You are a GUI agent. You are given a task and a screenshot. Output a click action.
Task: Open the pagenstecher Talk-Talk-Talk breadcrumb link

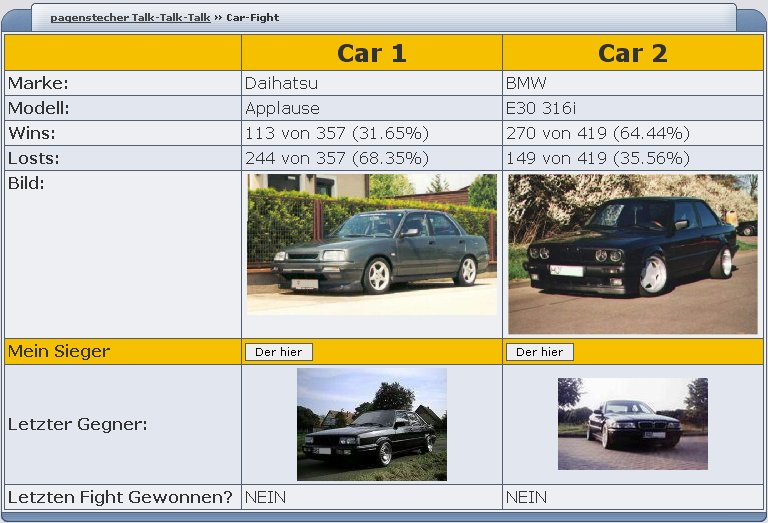(130, 18)
